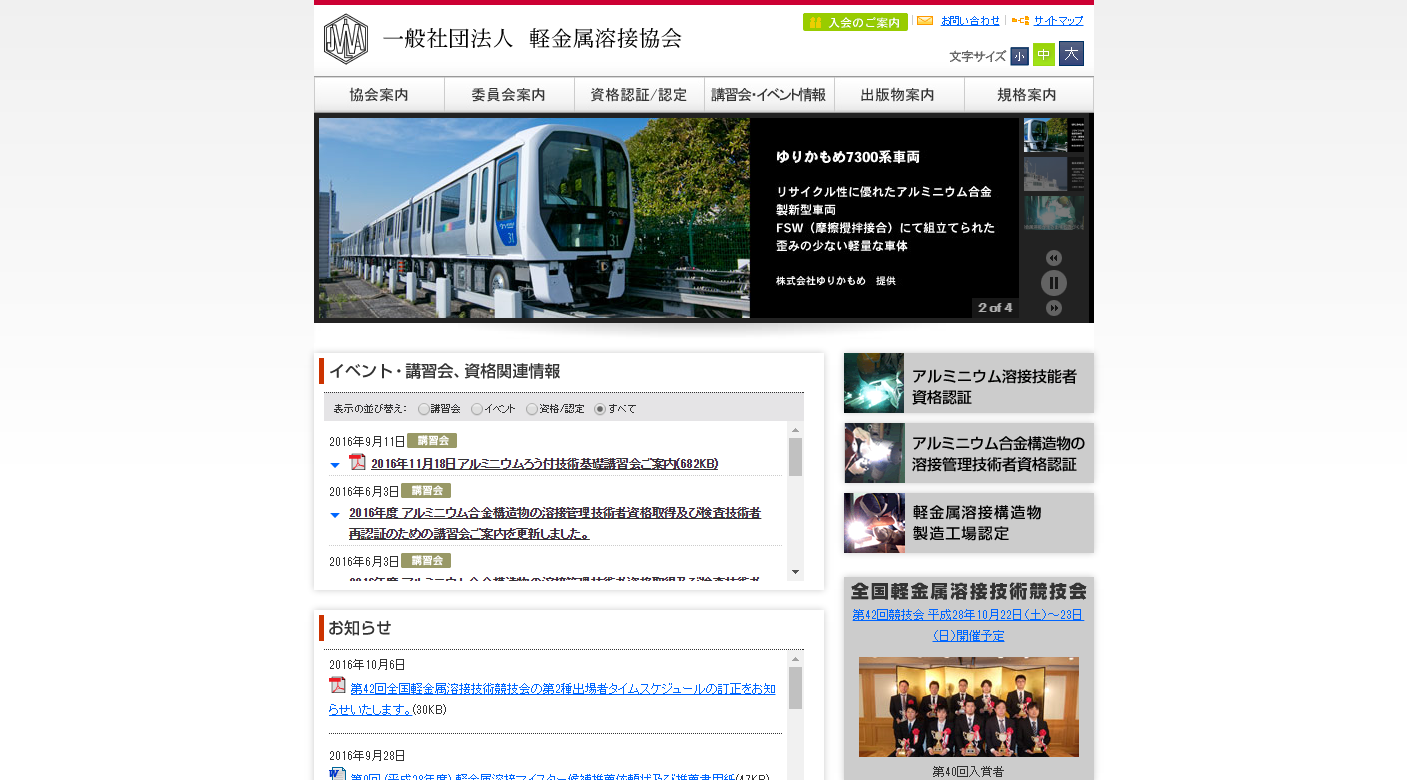Select the third slideshow thumbnail
The image size is (1407, 780).
click(x=1054, y=212)
